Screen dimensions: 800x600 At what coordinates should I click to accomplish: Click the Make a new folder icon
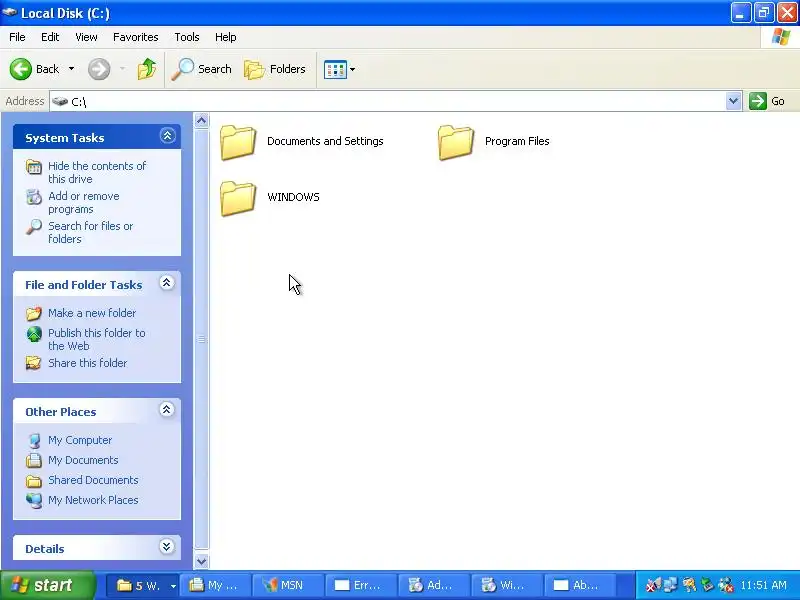34,313
